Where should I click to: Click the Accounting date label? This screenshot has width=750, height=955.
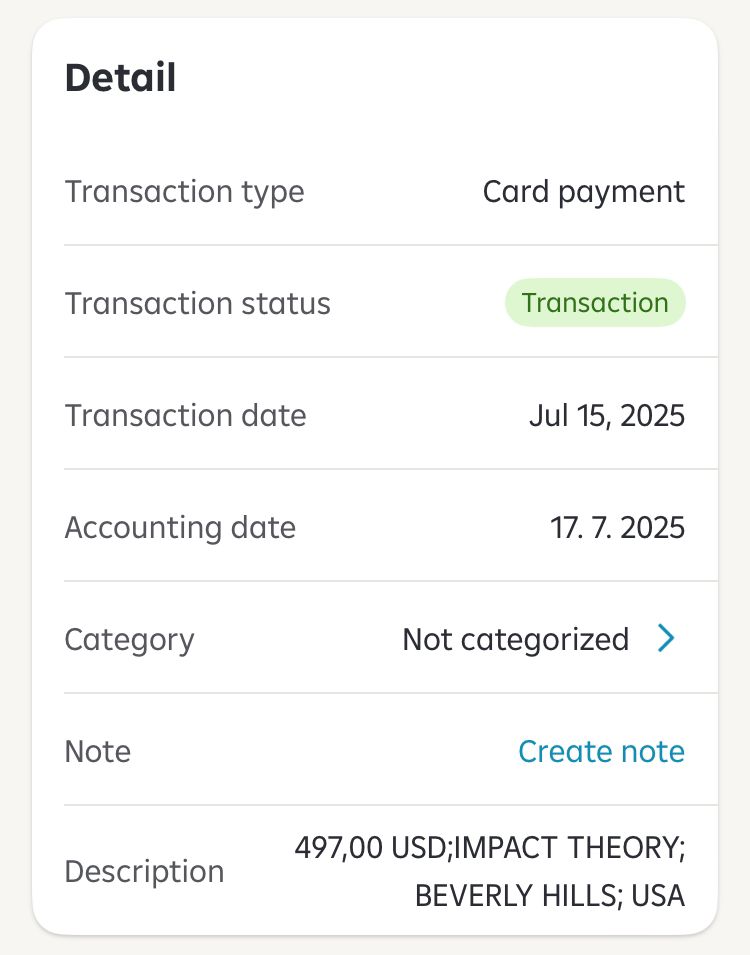pyautogui.click(x=180, y=527)
